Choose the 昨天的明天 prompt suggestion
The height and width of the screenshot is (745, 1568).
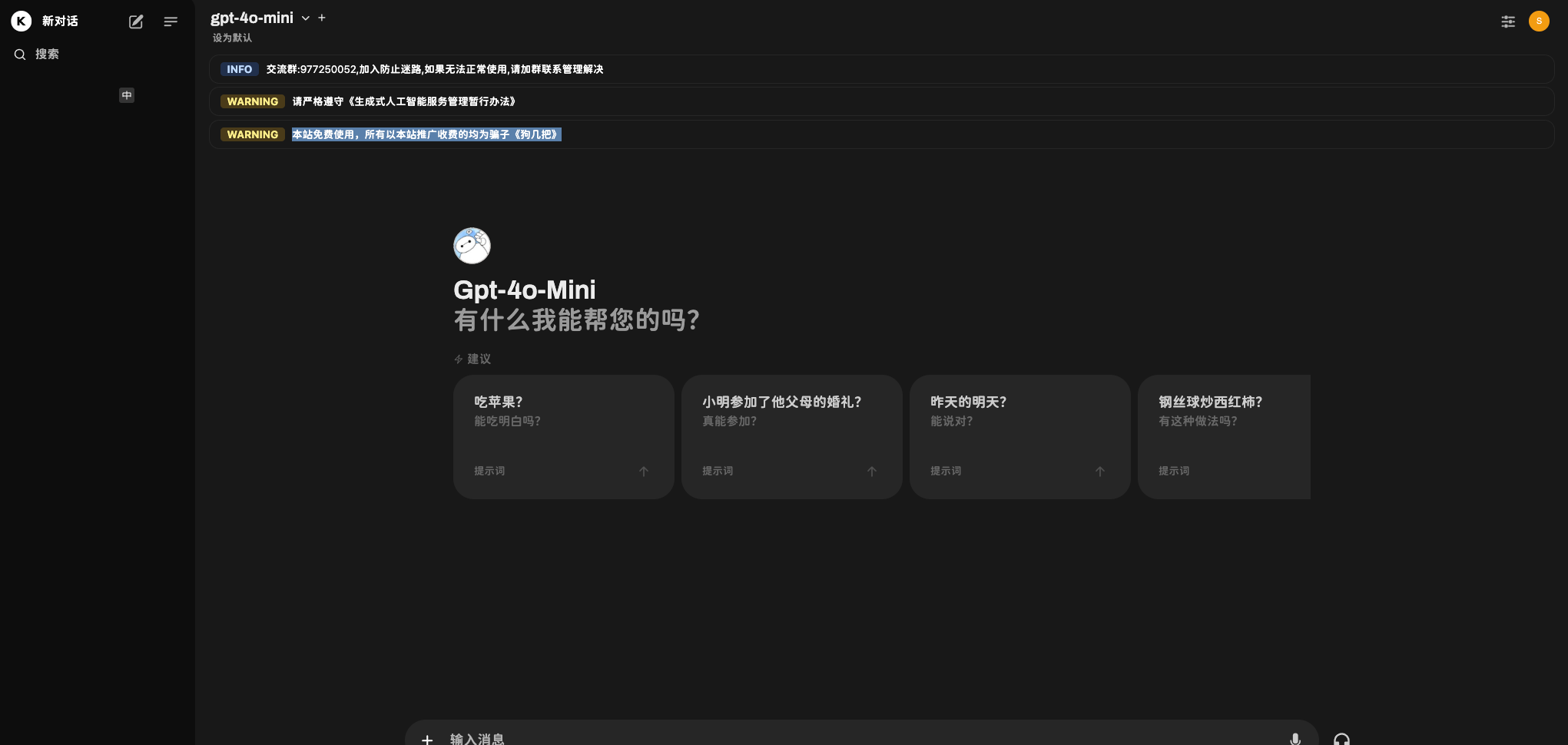[1019, 436]
